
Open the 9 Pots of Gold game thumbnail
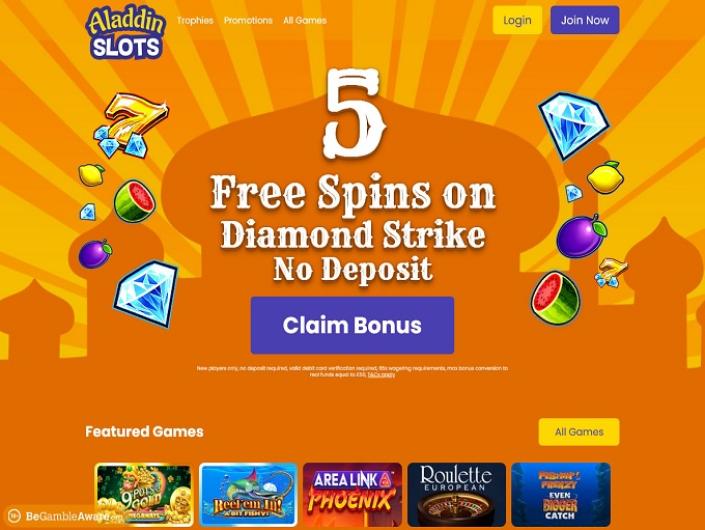[x=144, y=494]
